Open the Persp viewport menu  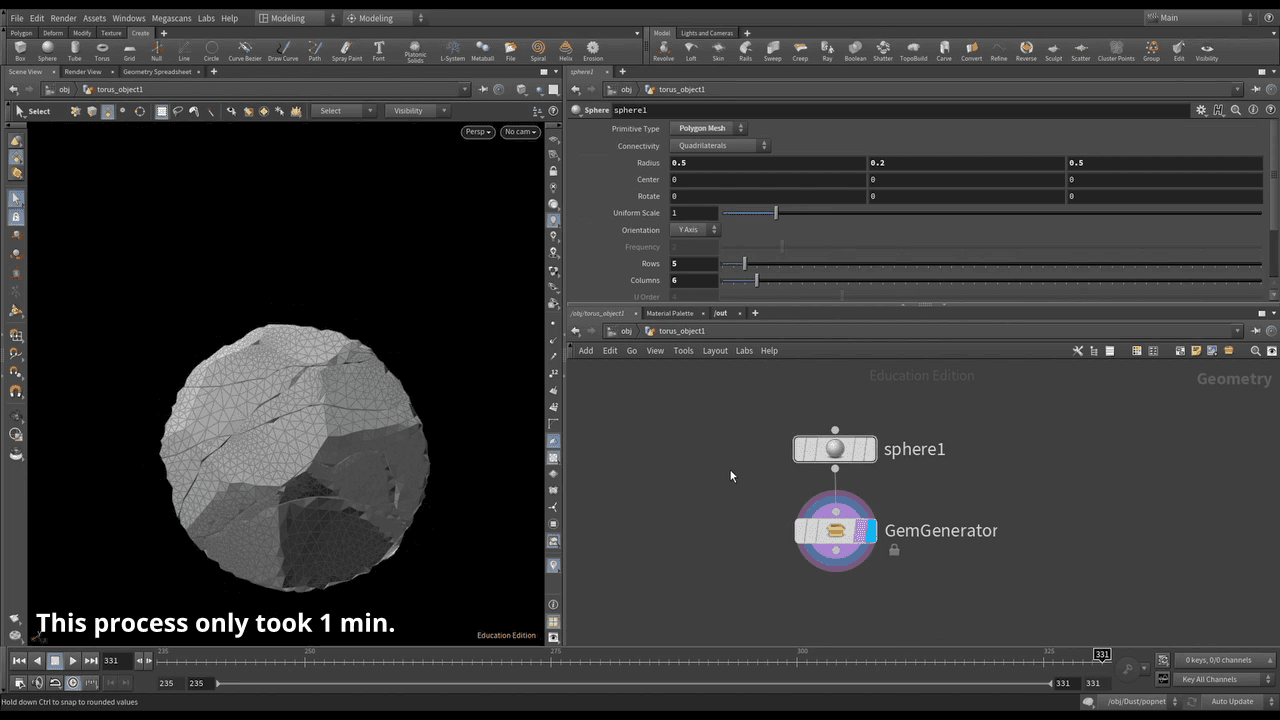point(478,132)
